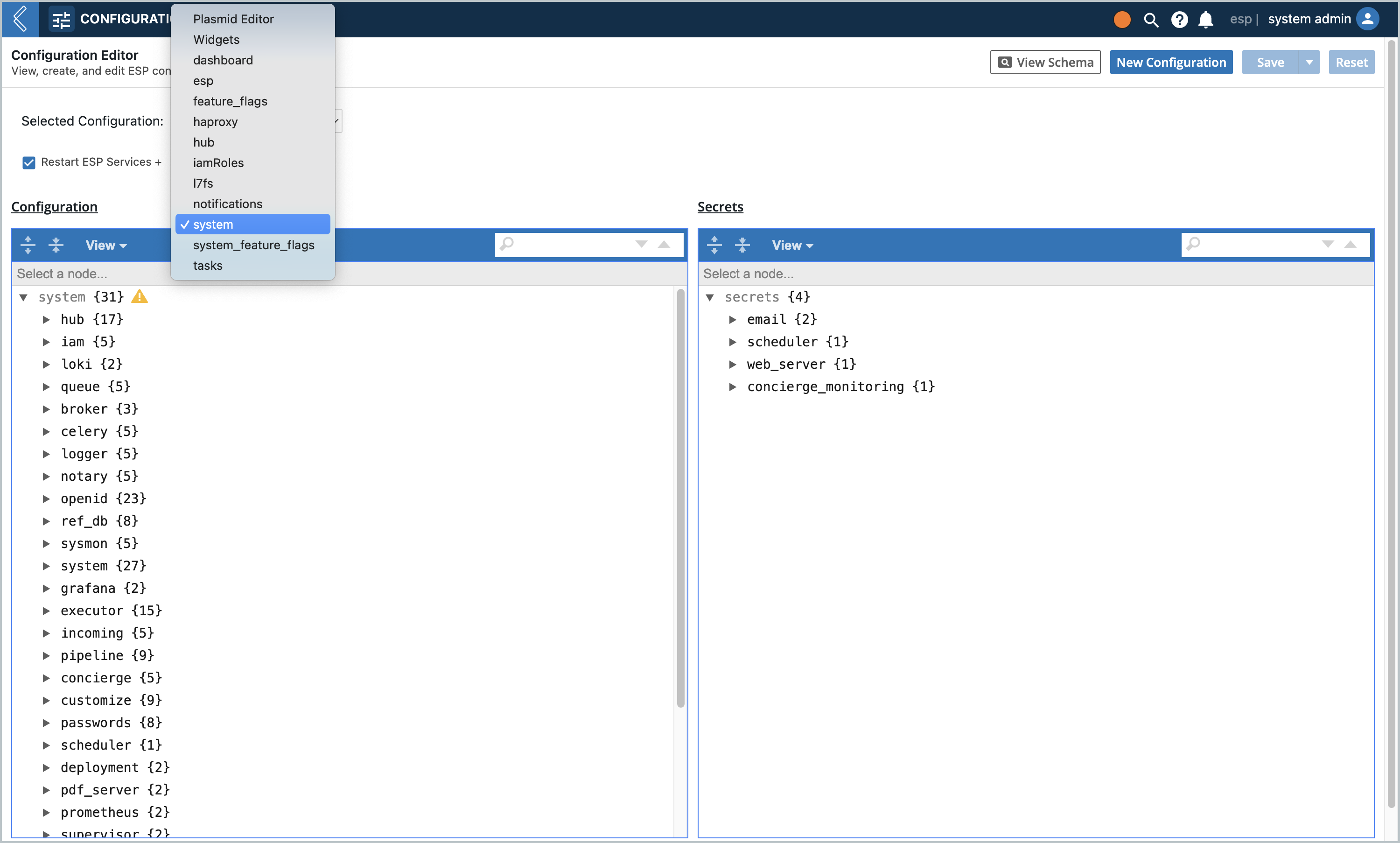
Task: Choose system_feature_flags option
Action: (253, 245)
